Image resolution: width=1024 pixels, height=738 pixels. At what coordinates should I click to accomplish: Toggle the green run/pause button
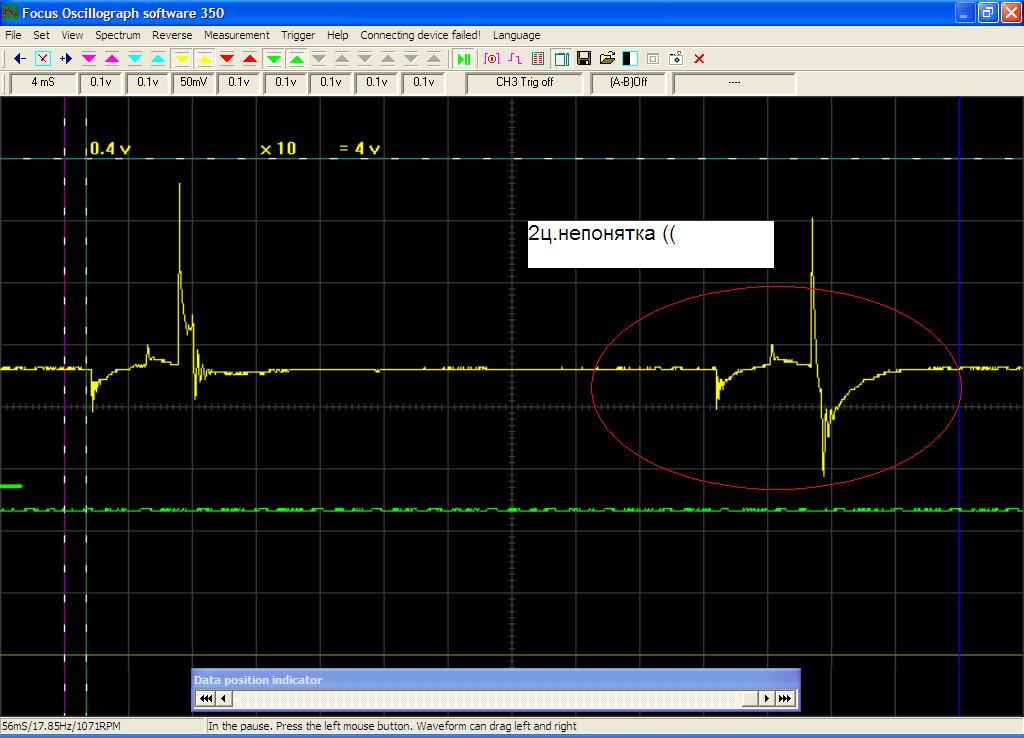tap(464, 59)
